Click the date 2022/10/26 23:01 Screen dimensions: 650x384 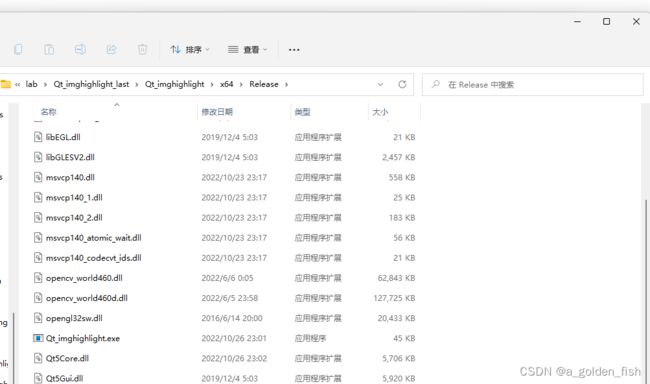(x=234, y=338)
